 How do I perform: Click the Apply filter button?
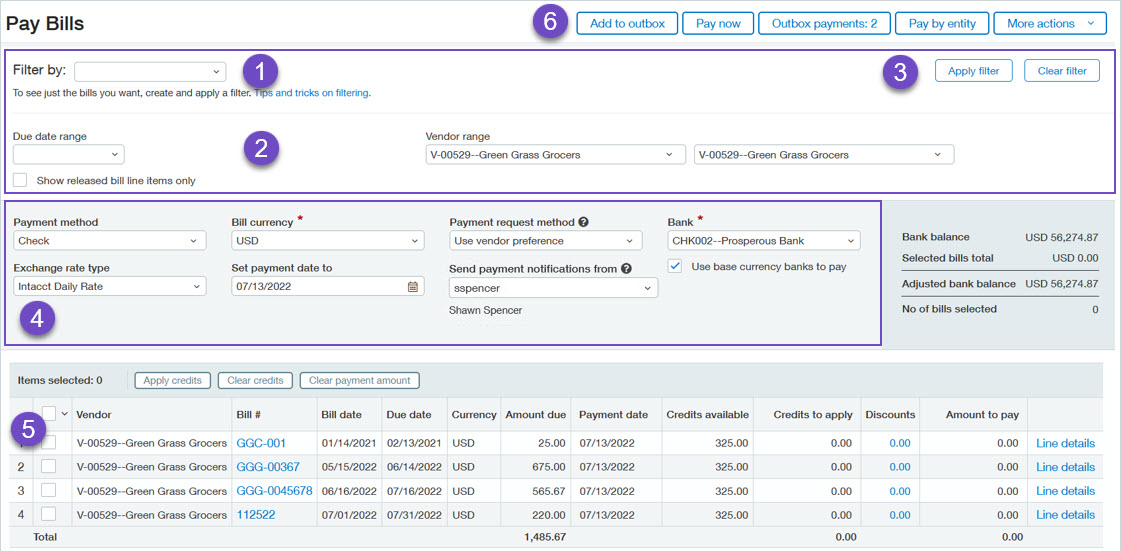[973, 71]
